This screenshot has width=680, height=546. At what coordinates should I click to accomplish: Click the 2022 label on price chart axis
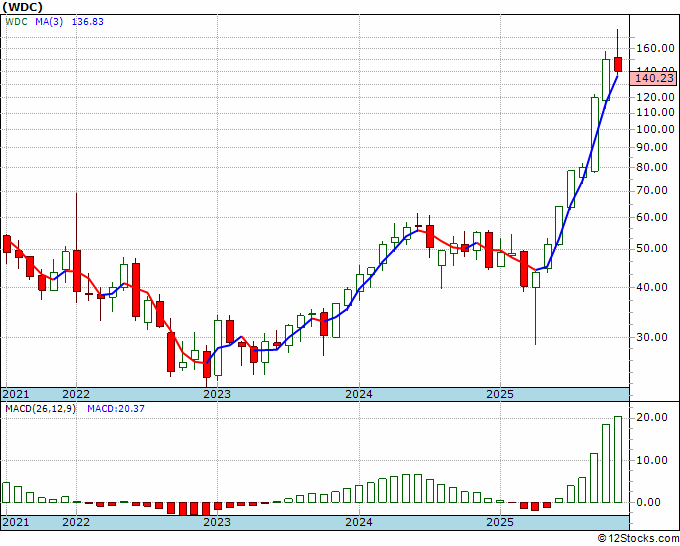(x=76, y=394)
